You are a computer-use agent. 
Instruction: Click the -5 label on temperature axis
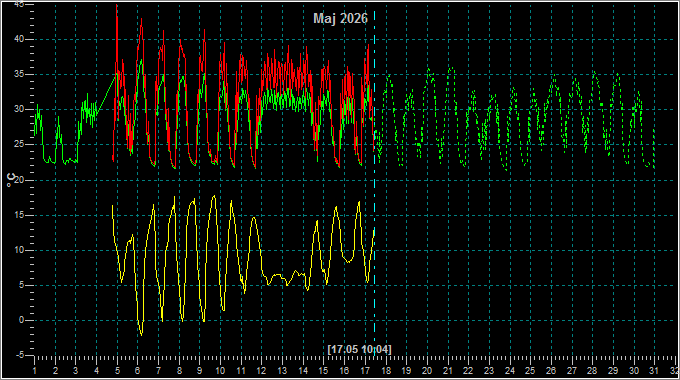click(20, 356)
